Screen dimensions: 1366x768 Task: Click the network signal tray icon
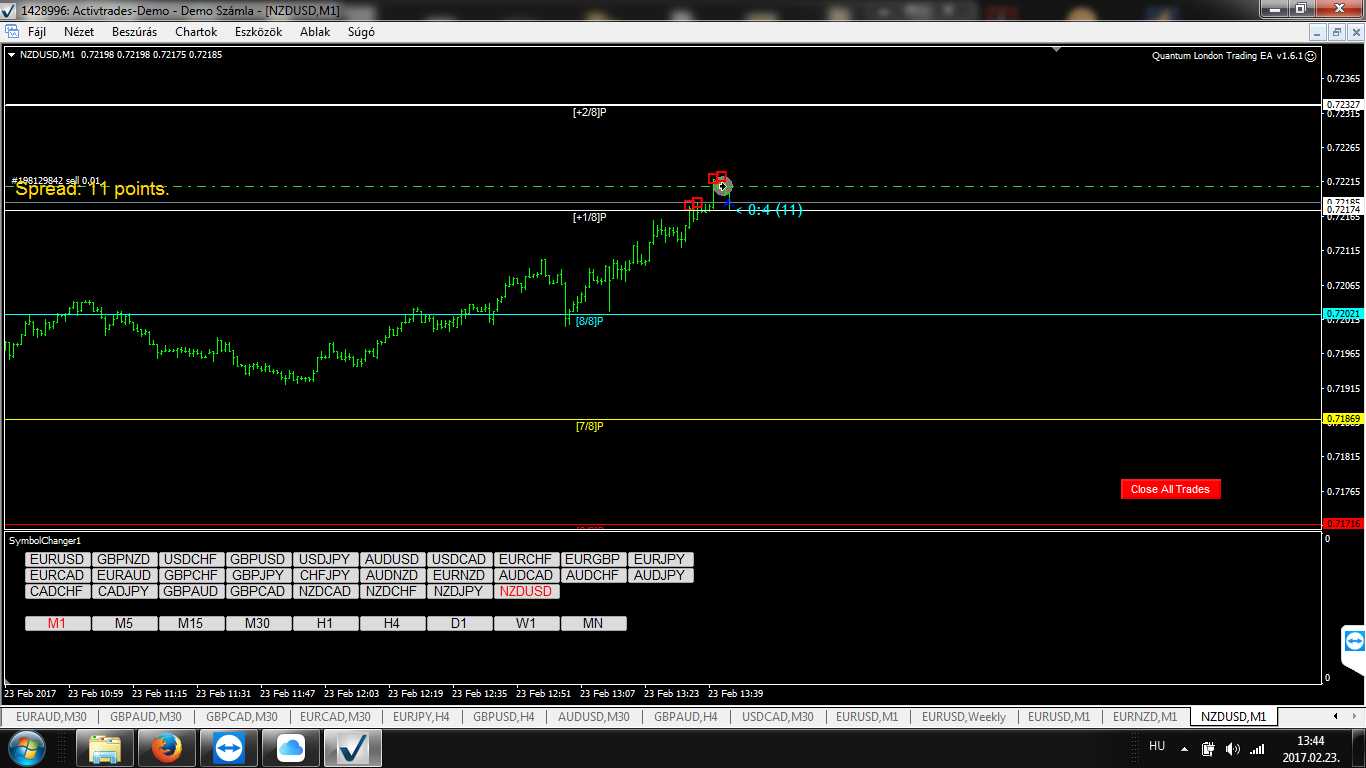coord(1257,748)
